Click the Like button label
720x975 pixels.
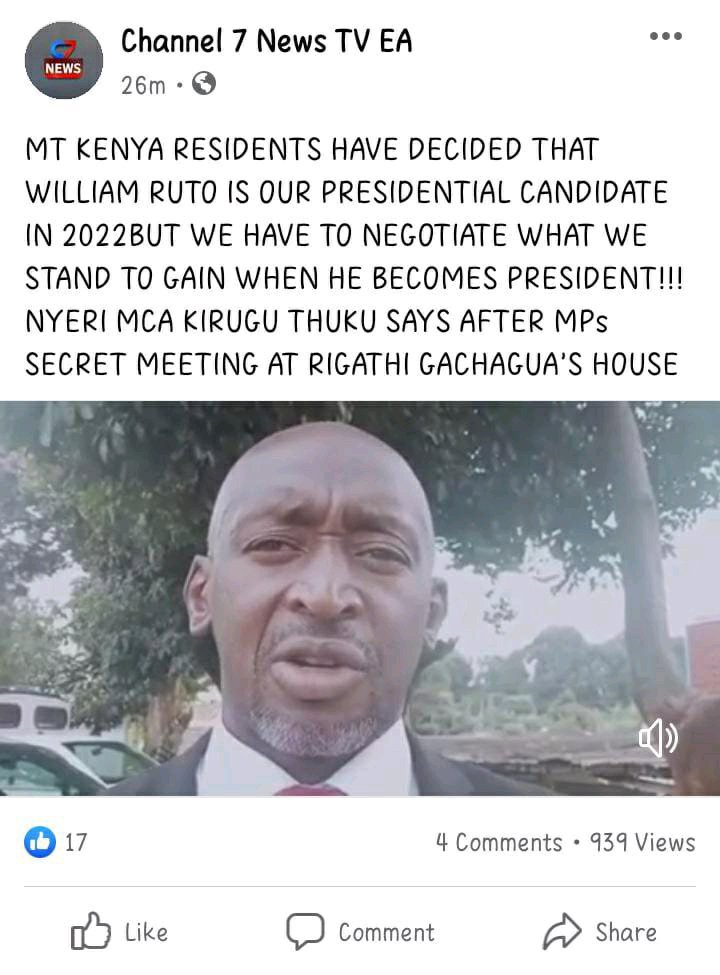click(x=146, y=932)
